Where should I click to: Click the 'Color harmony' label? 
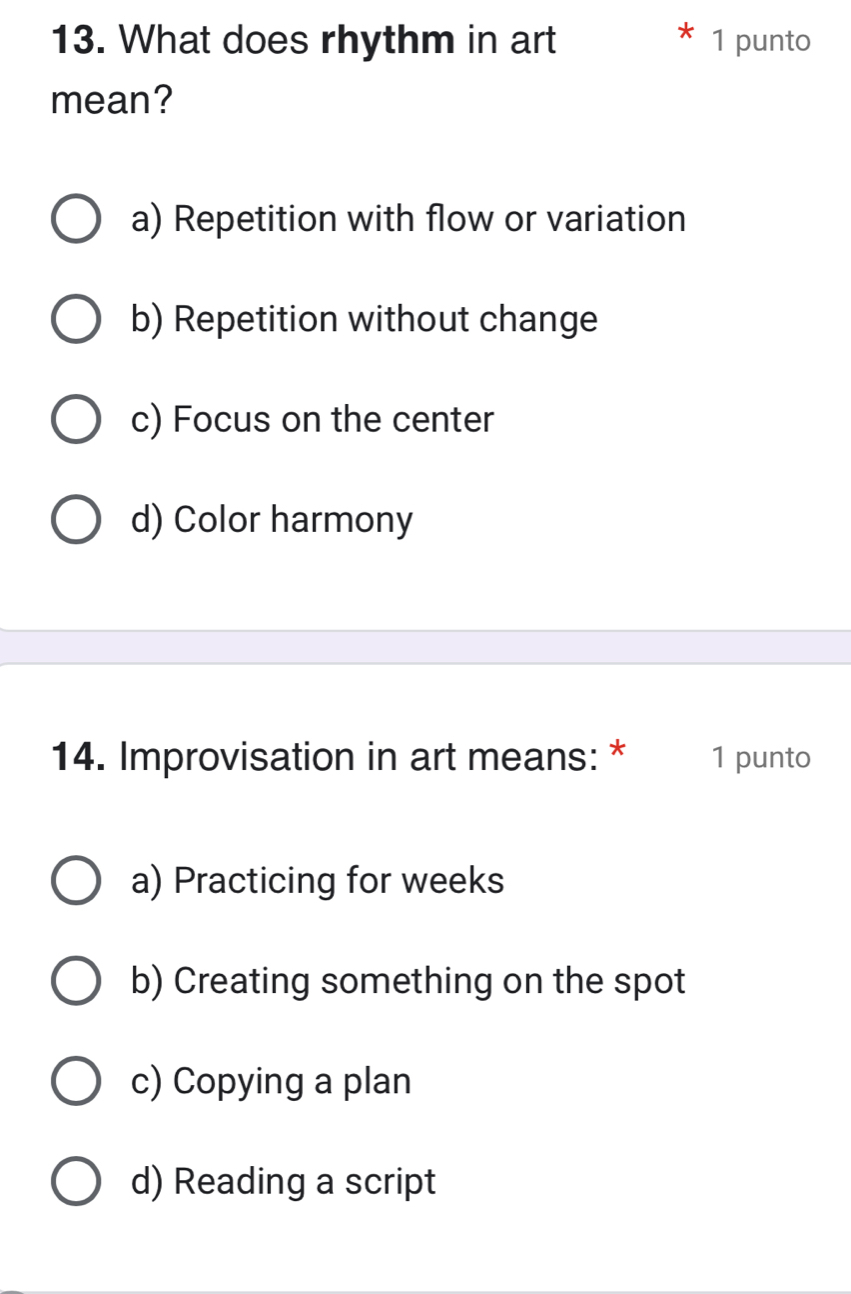272,518
